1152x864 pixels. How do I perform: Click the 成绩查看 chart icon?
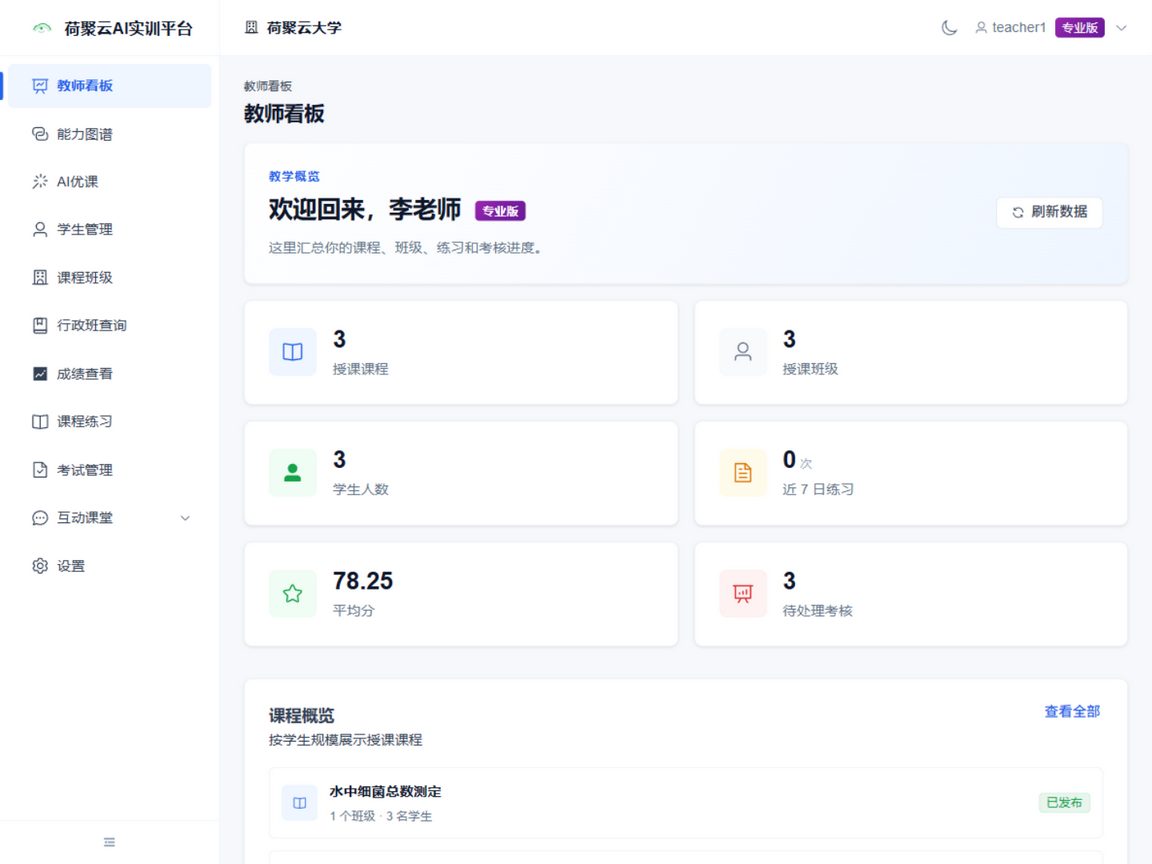[x=40, y=374]
